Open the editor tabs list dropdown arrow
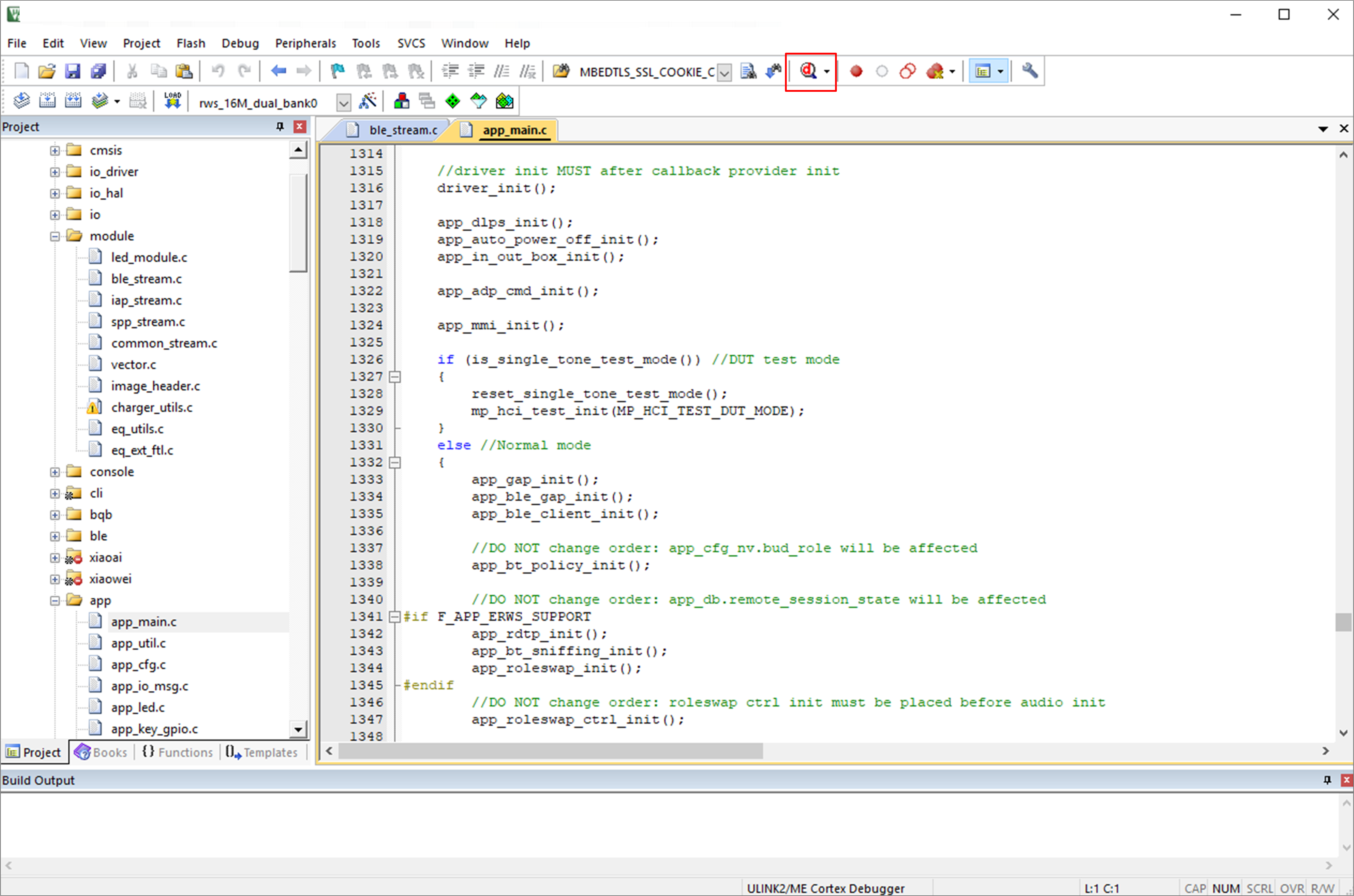This screenshot has height=896, width=1354. (x=1323, y=129)
